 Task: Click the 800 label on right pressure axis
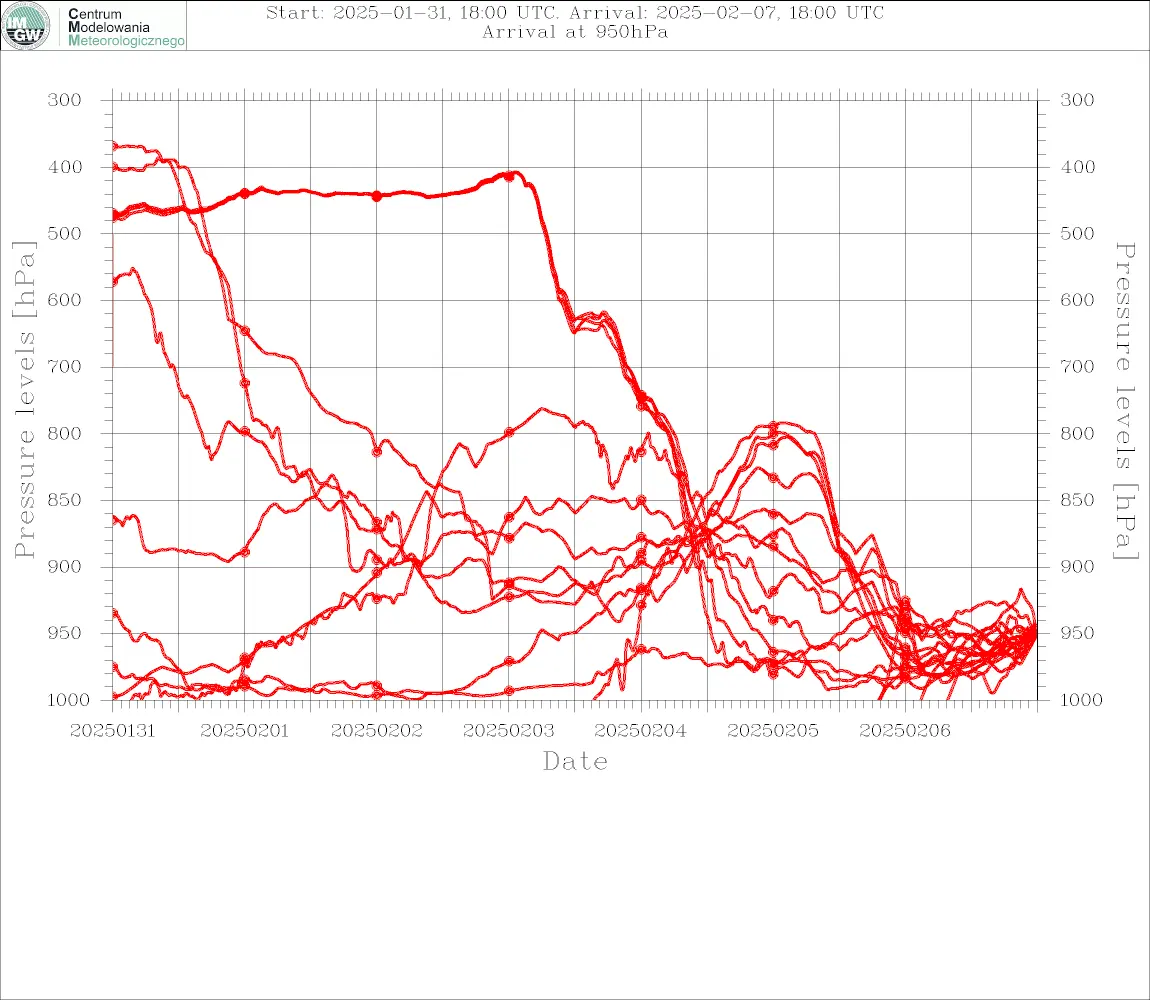click(1077, 433)
